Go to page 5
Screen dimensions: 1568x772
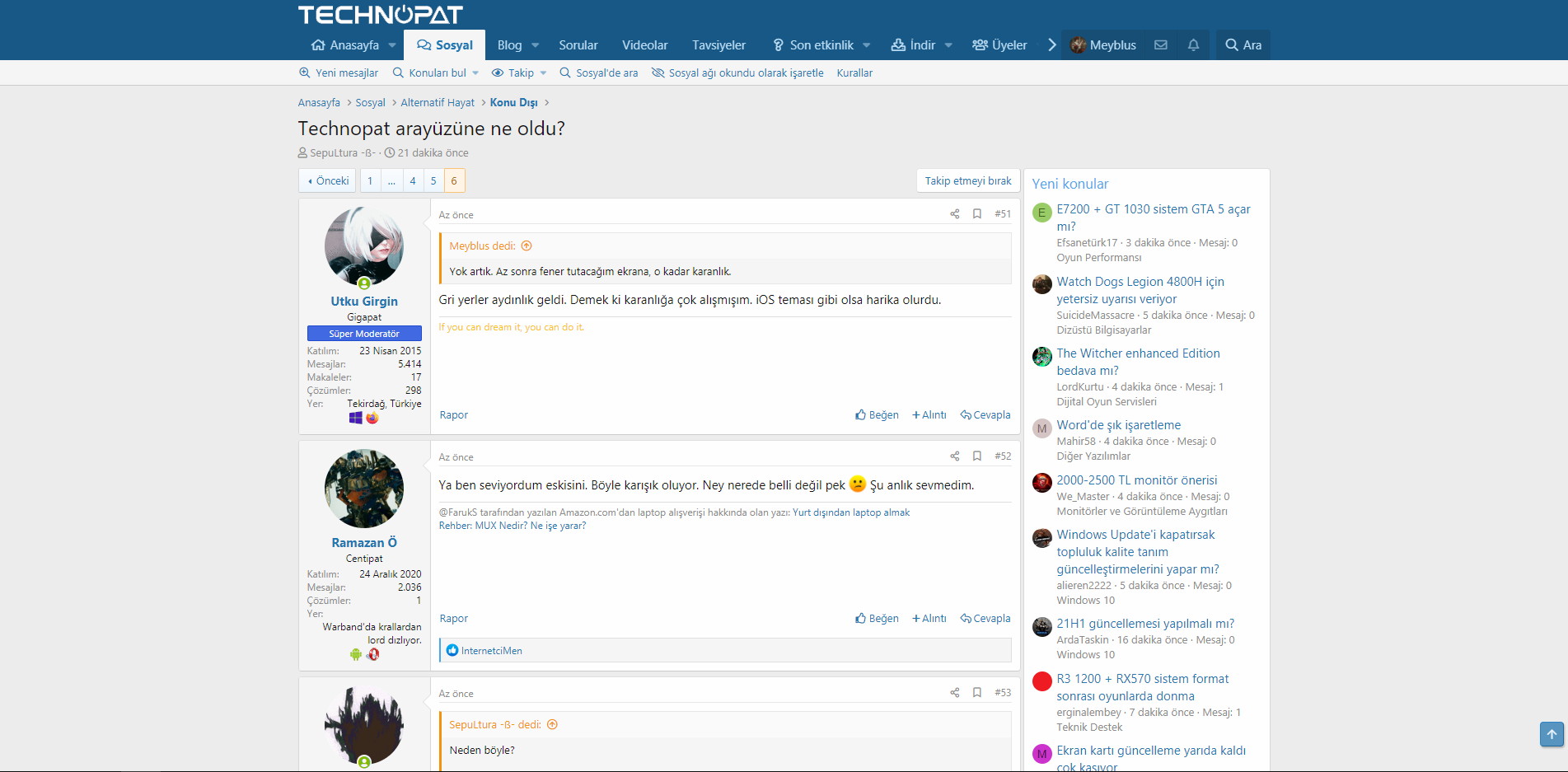[x=433, y=180]
